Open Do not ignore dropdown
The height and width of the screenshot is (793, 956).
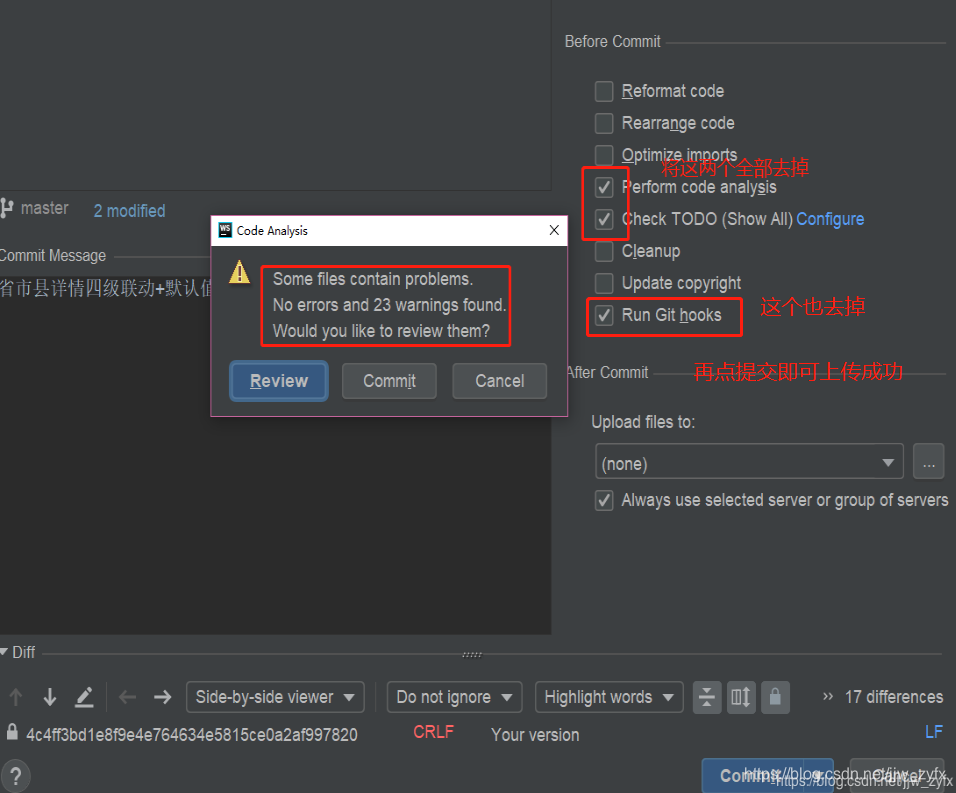click(x=454, y=697)
